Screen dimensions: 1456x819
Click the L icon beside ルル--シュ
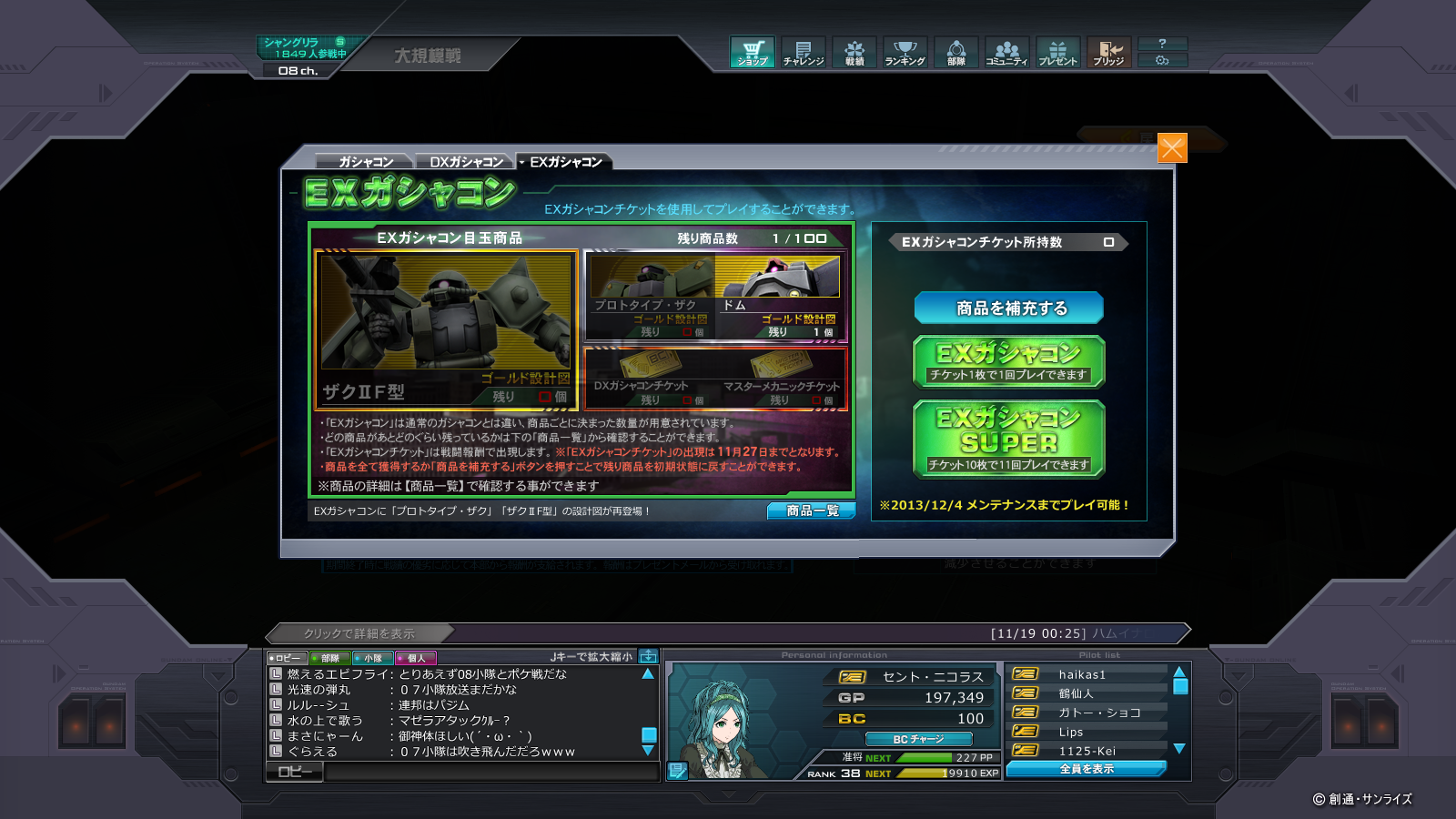[276, 704]
